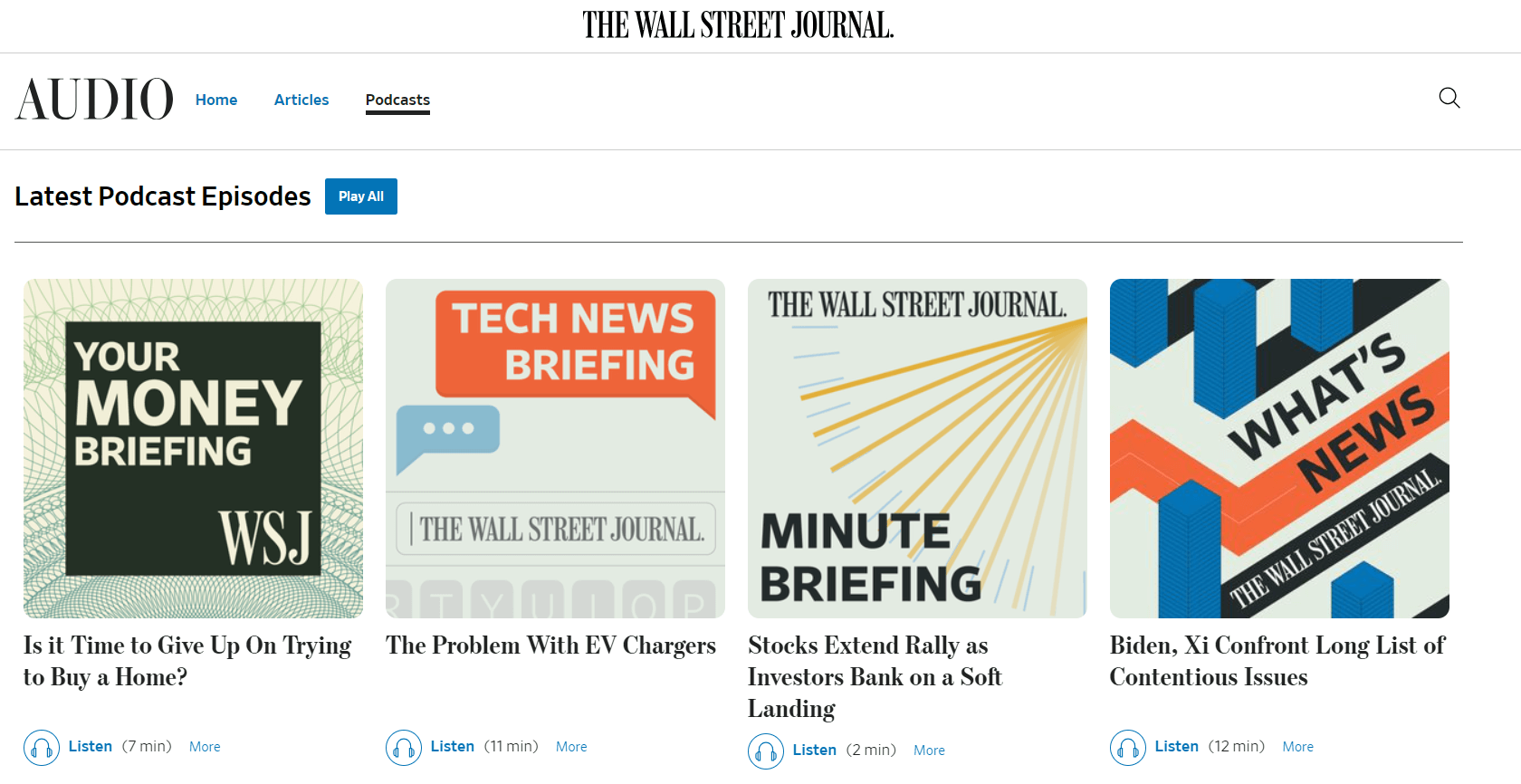Click headphone icon for Stocks Extend Rally episode
The height and width of the screenshot is (784, 1521).
[766, 751]
